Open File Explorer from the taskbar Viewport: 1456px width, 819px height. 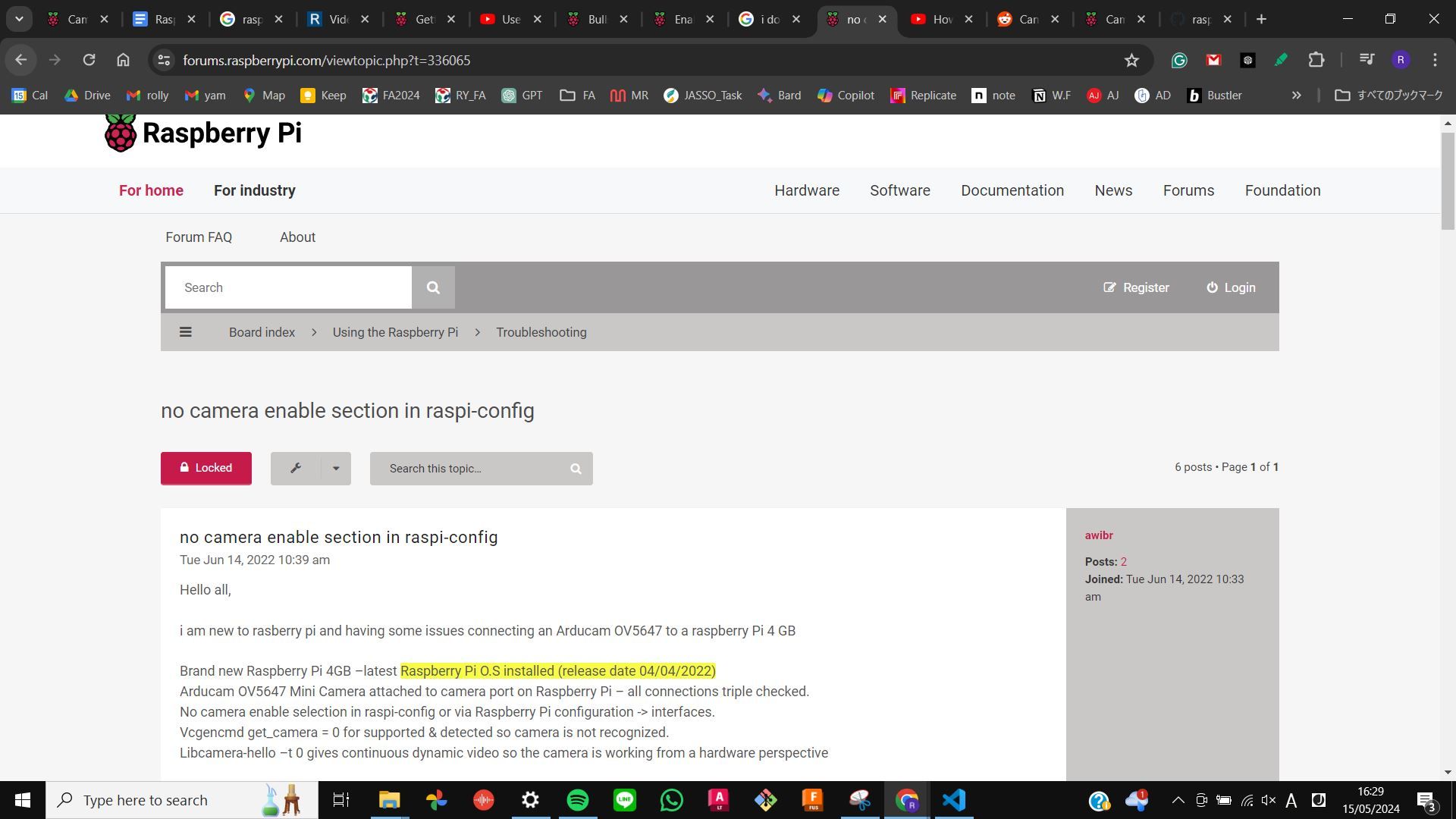pyautogui.click(x=389, y=800)
